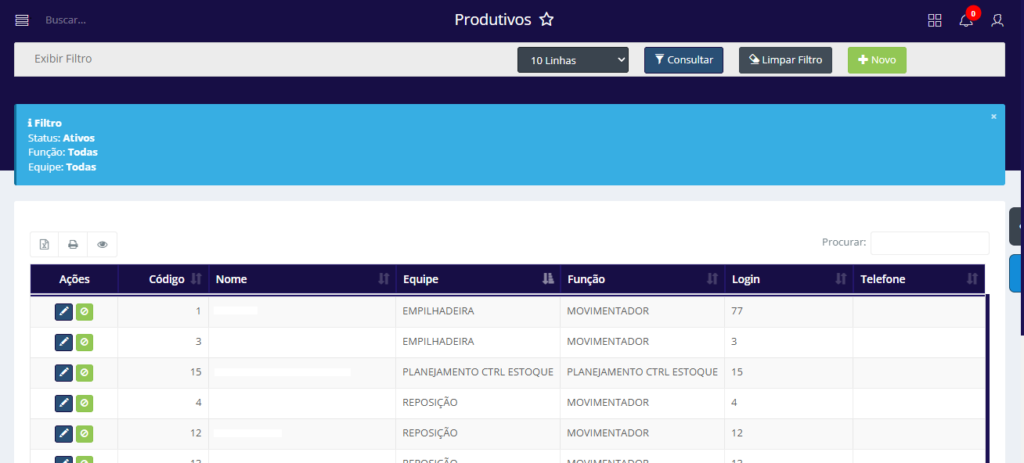This screenshot has width=1024, height=463.
Task: Disable the record with Código 3
Action: (x=85, y=342)
